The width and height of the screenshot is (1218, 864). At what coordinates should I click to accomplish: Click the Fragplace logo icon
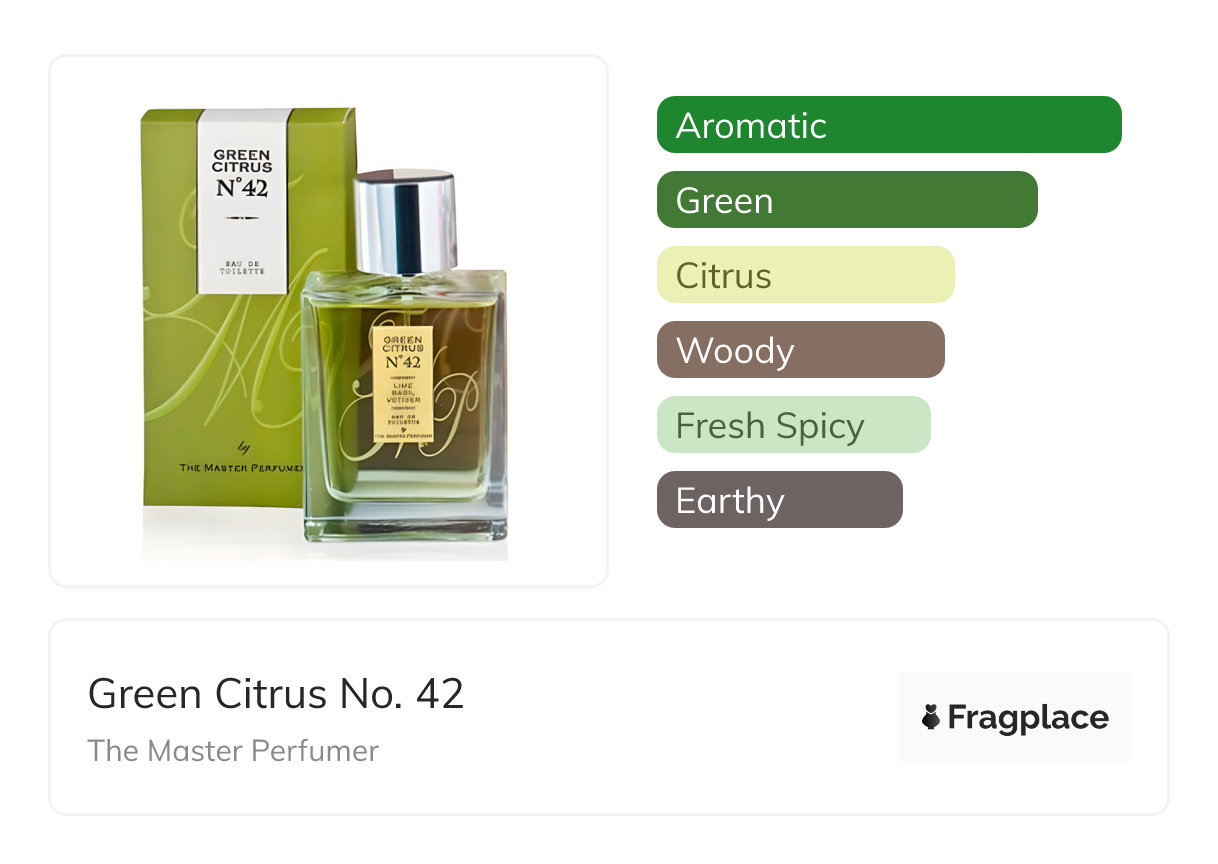(x=931, y=717)
